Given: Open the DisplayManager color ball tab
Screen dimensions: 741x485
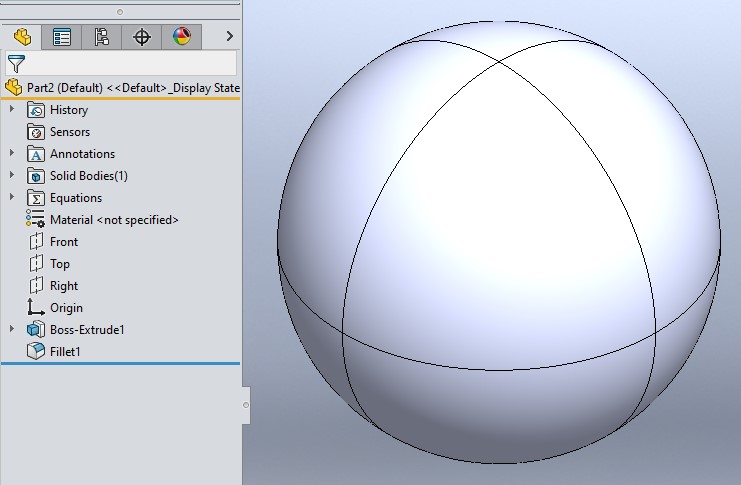Looking at the screenshot, I should (182, 37).
